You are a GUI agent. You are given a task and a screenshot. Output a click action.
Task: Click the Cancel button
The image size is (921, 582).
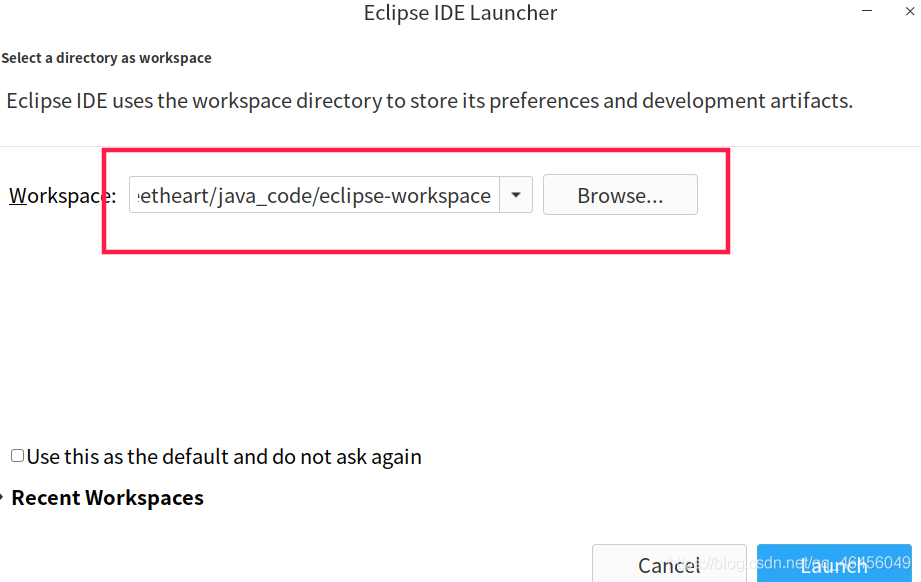[x=669, y=564]
